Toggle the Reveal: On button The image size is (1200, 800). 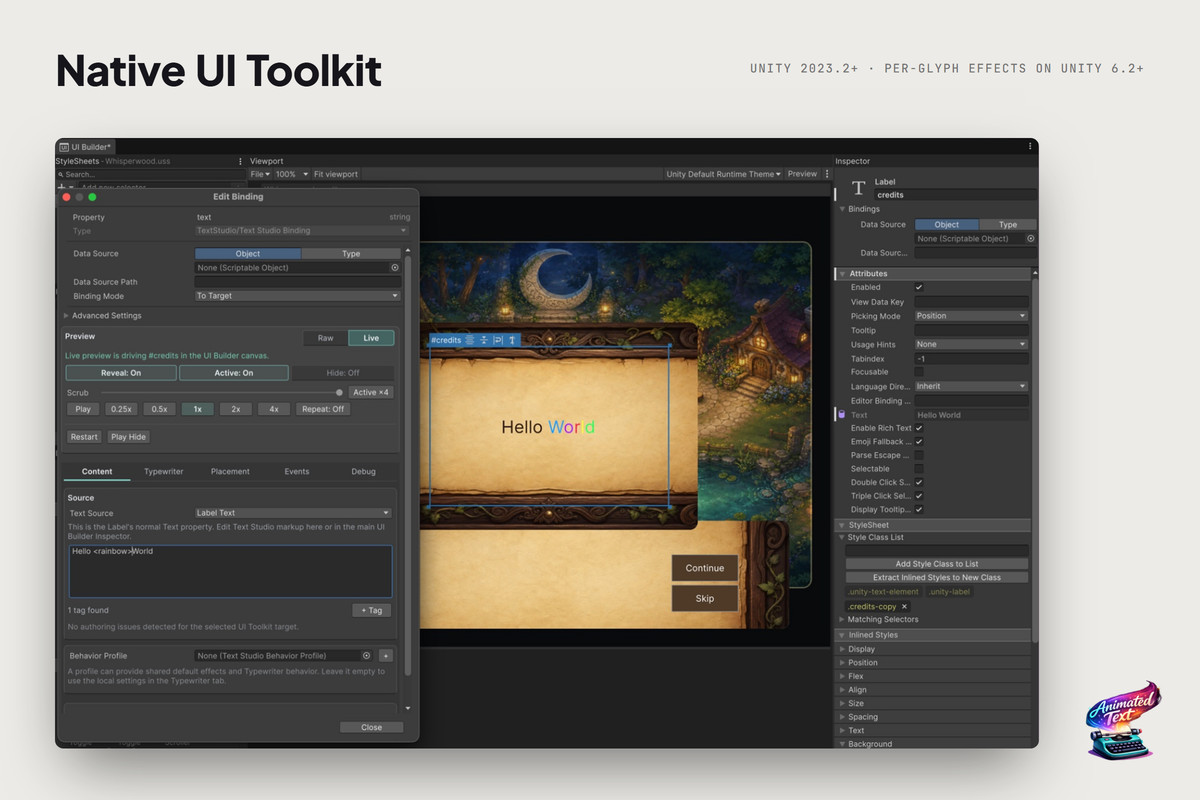pos(121,373)
